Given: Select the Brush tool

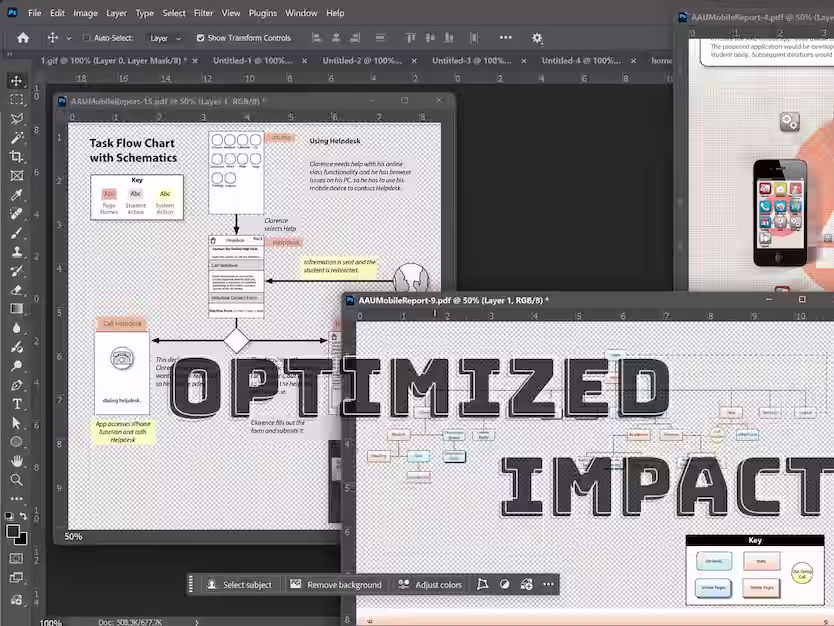Looking at the screenshot, I should point(16,233).
